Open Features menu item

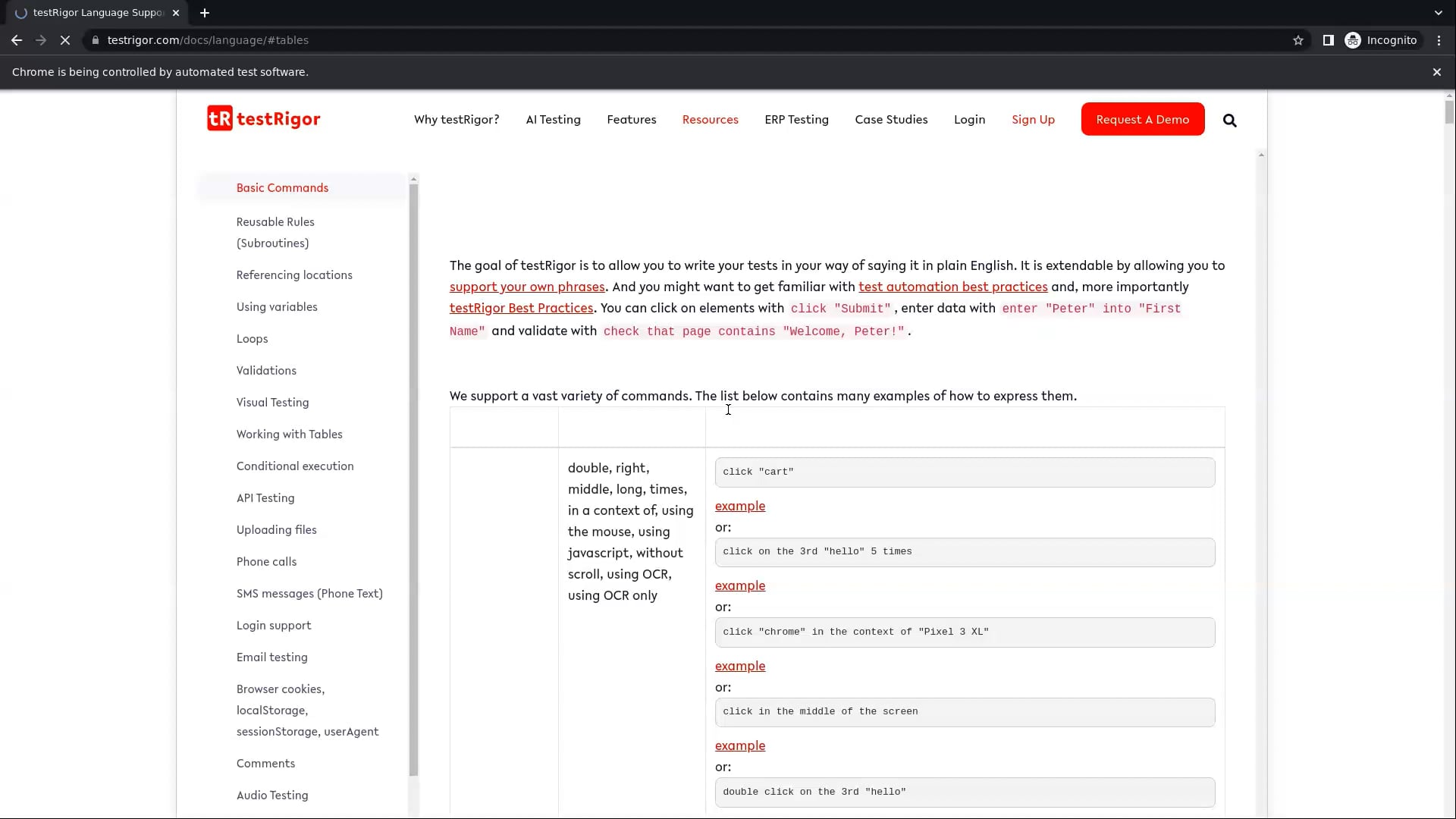(x=631, y=120)
